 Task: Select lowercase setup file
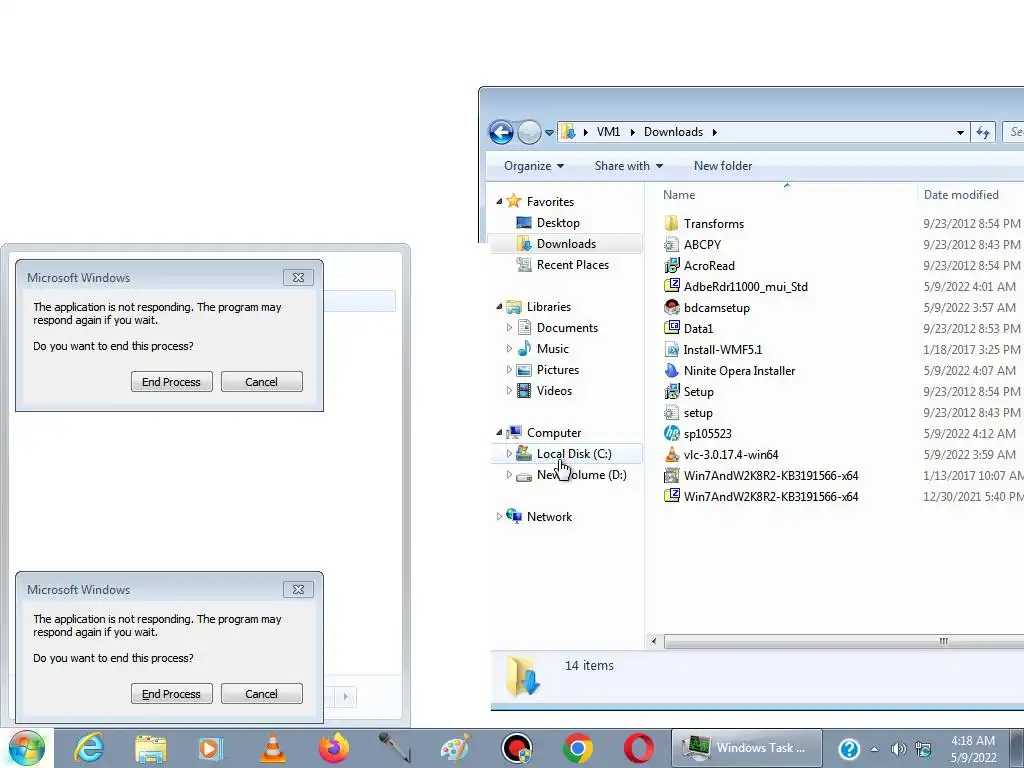point(698,413)
